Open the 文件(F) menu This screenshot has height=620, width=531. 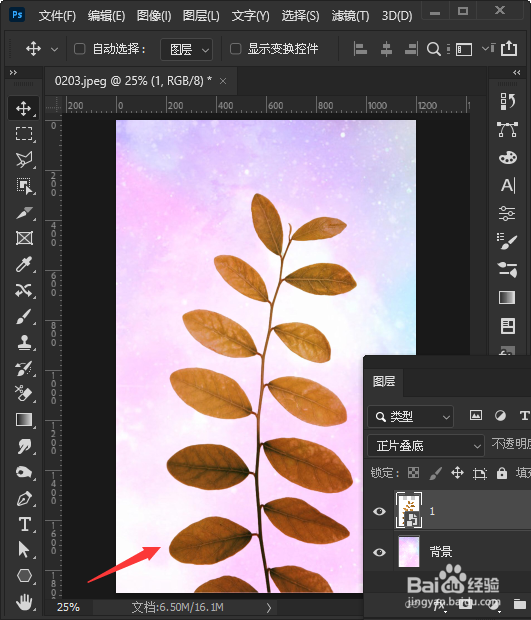click(57, 16)
